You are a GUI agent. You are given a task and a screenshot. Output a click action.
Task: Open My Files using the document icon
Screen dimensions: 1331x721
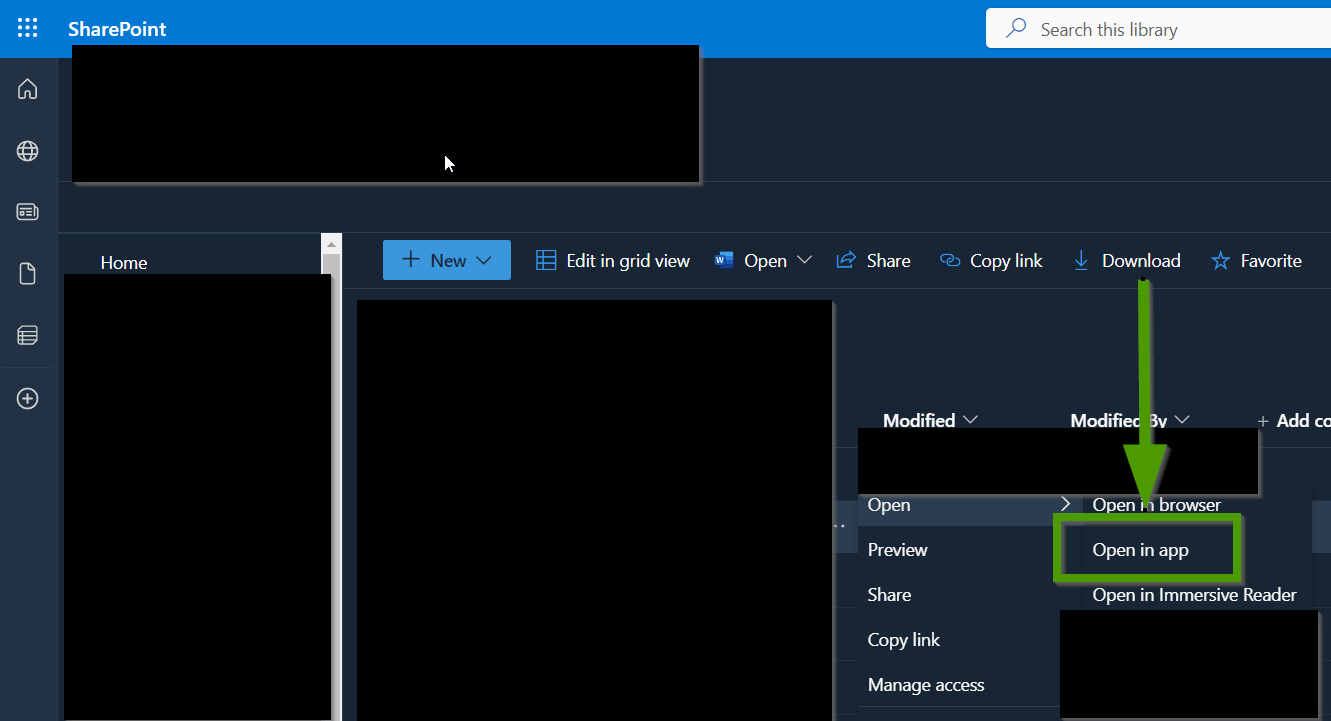tap(27, 273)
